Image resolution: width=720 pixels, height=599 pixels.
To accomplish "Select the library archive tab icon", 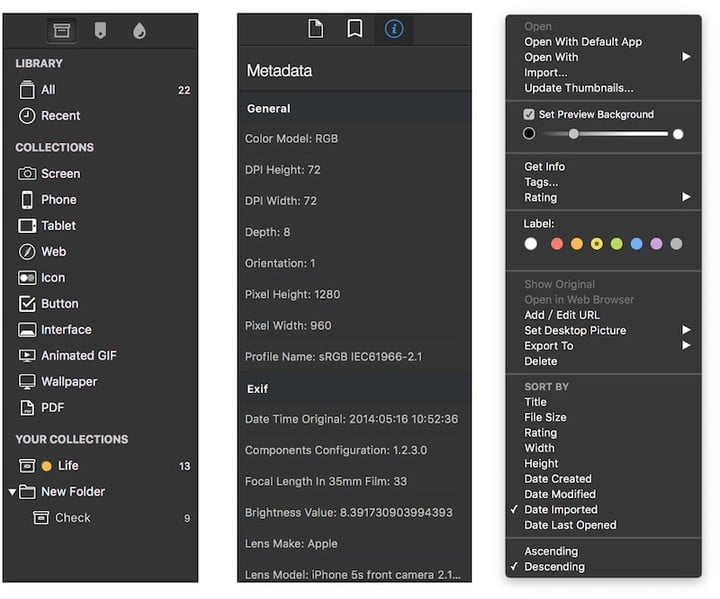I will click(x=61, y=31).
